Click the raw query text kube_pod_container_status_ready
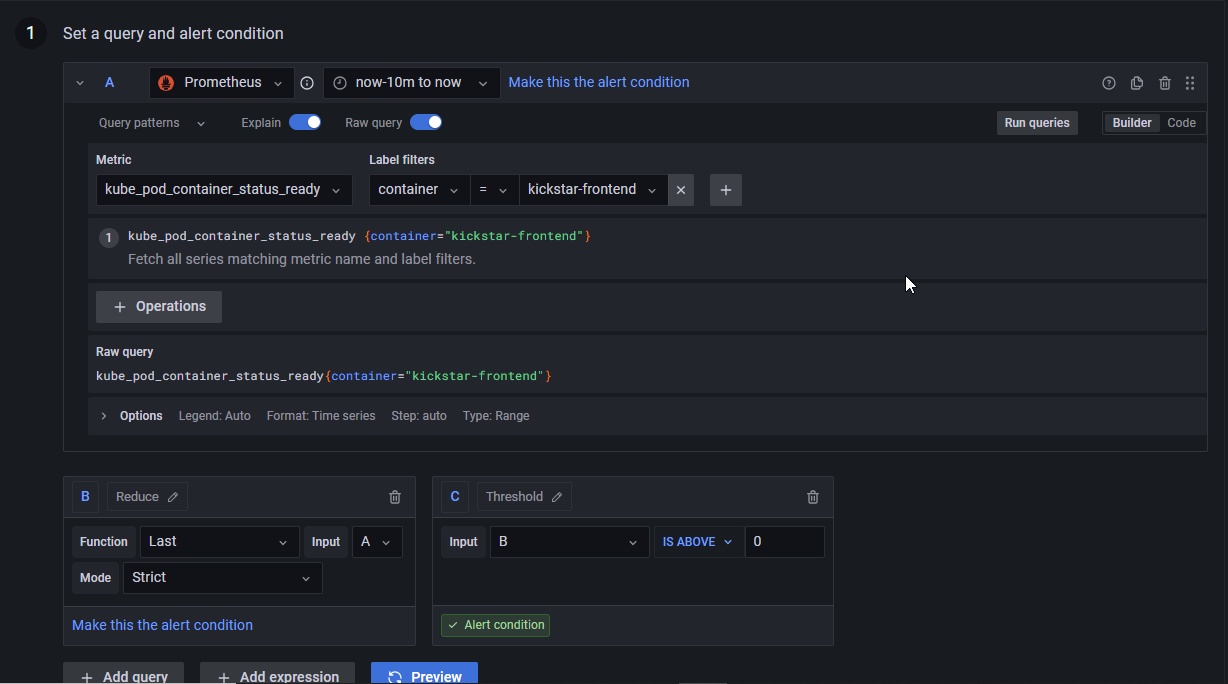The image size is (1228, 684). pyautogui.click(x=210, y=376)
